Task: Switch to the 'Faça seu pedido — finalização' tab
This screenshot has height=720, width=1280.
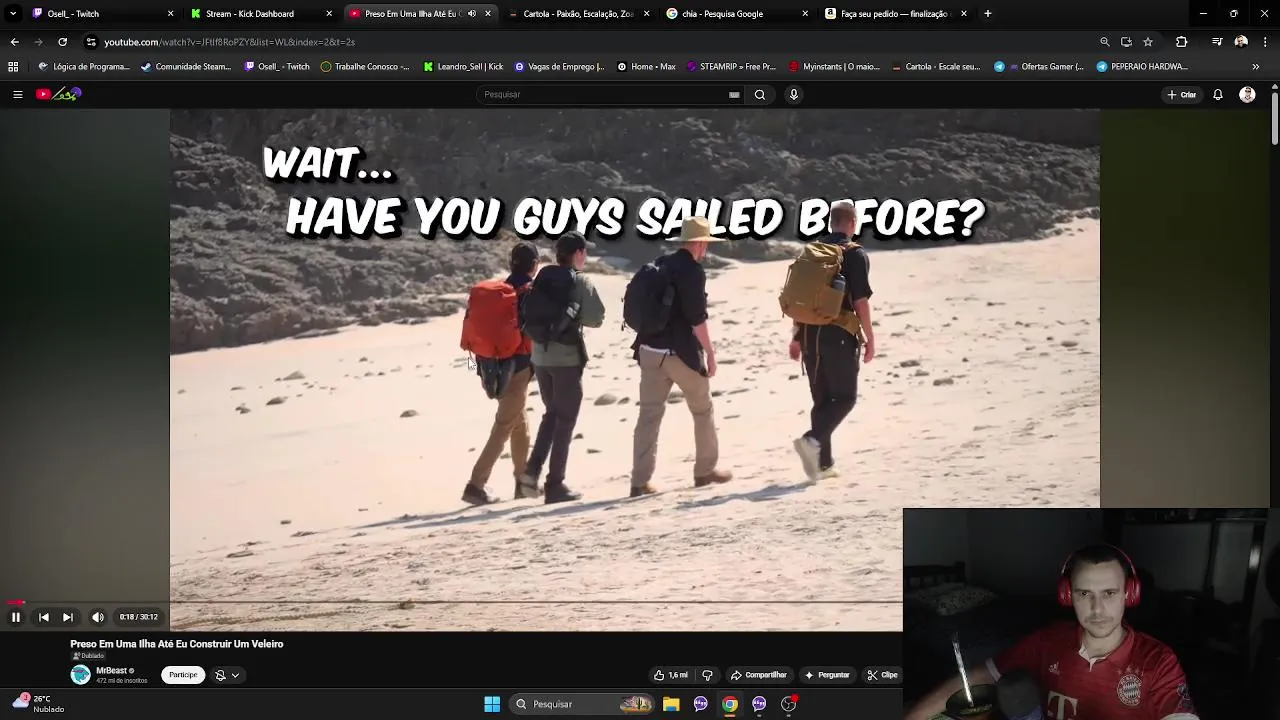Action: click(x=896, y=14)
